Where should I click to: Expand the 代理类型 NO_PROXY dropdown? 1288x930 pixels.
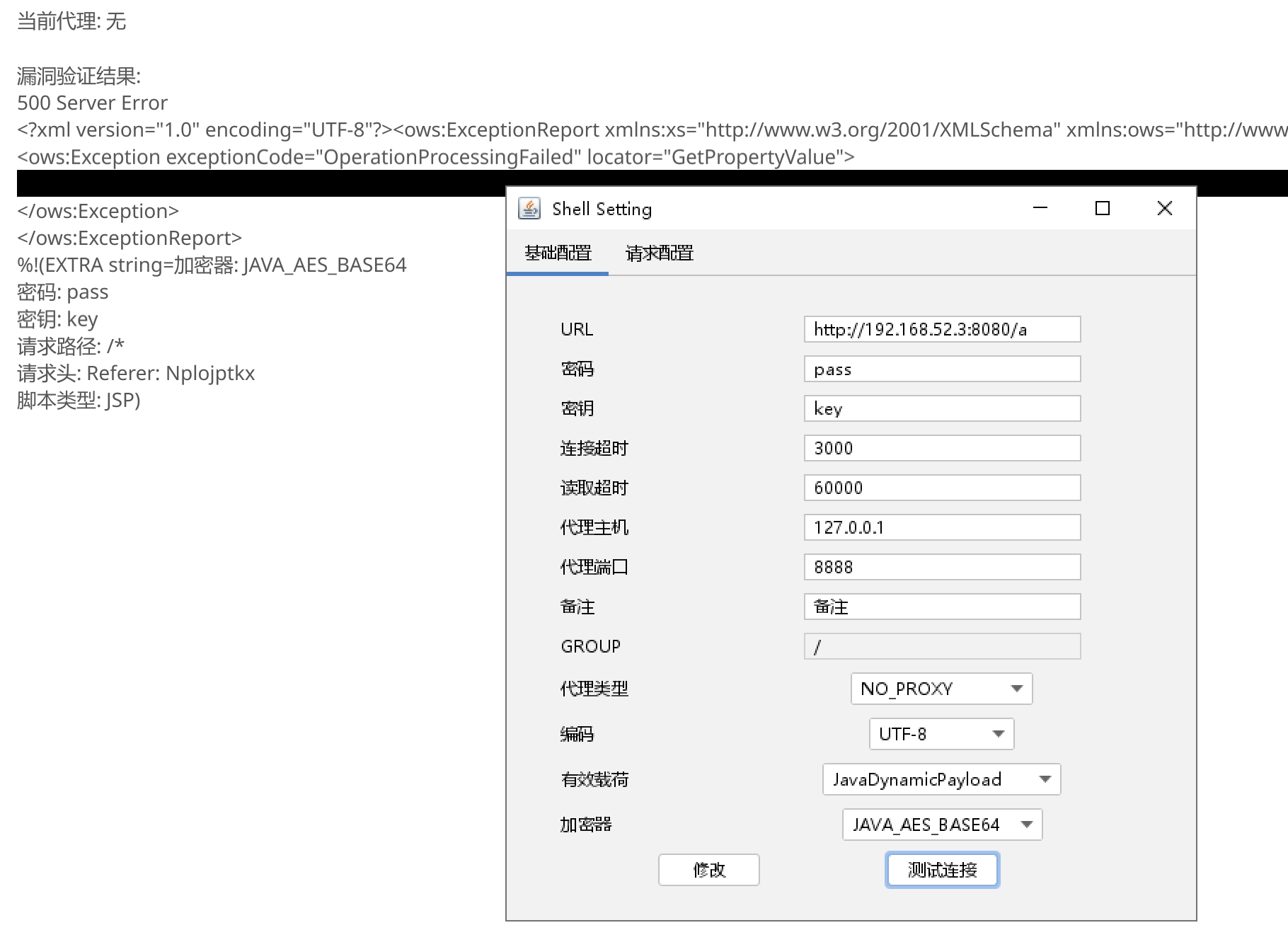(x=941, y=689)
